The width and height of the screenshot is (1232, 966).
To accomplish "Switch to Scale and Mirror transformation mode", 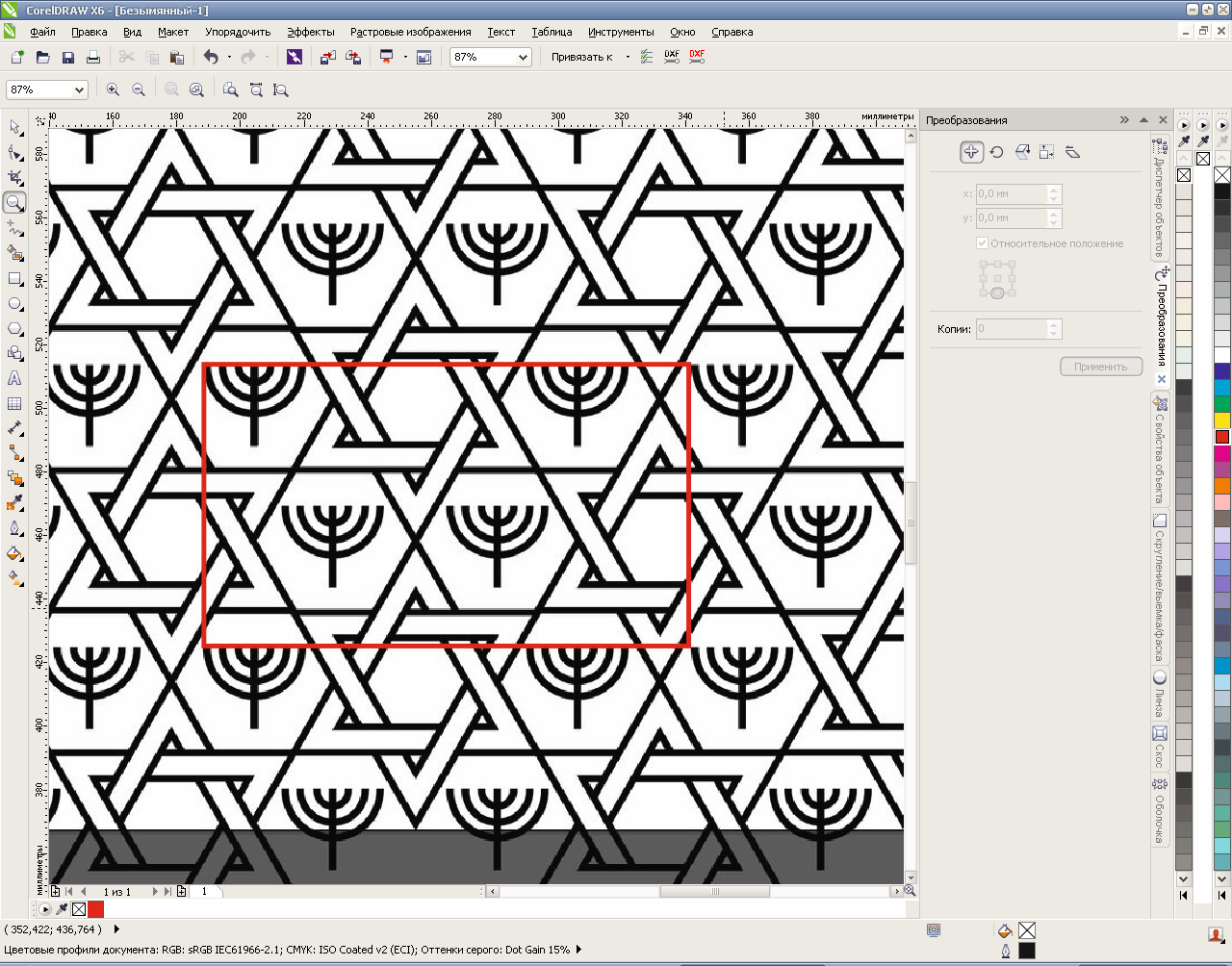I will click(x=1021, y=152).
